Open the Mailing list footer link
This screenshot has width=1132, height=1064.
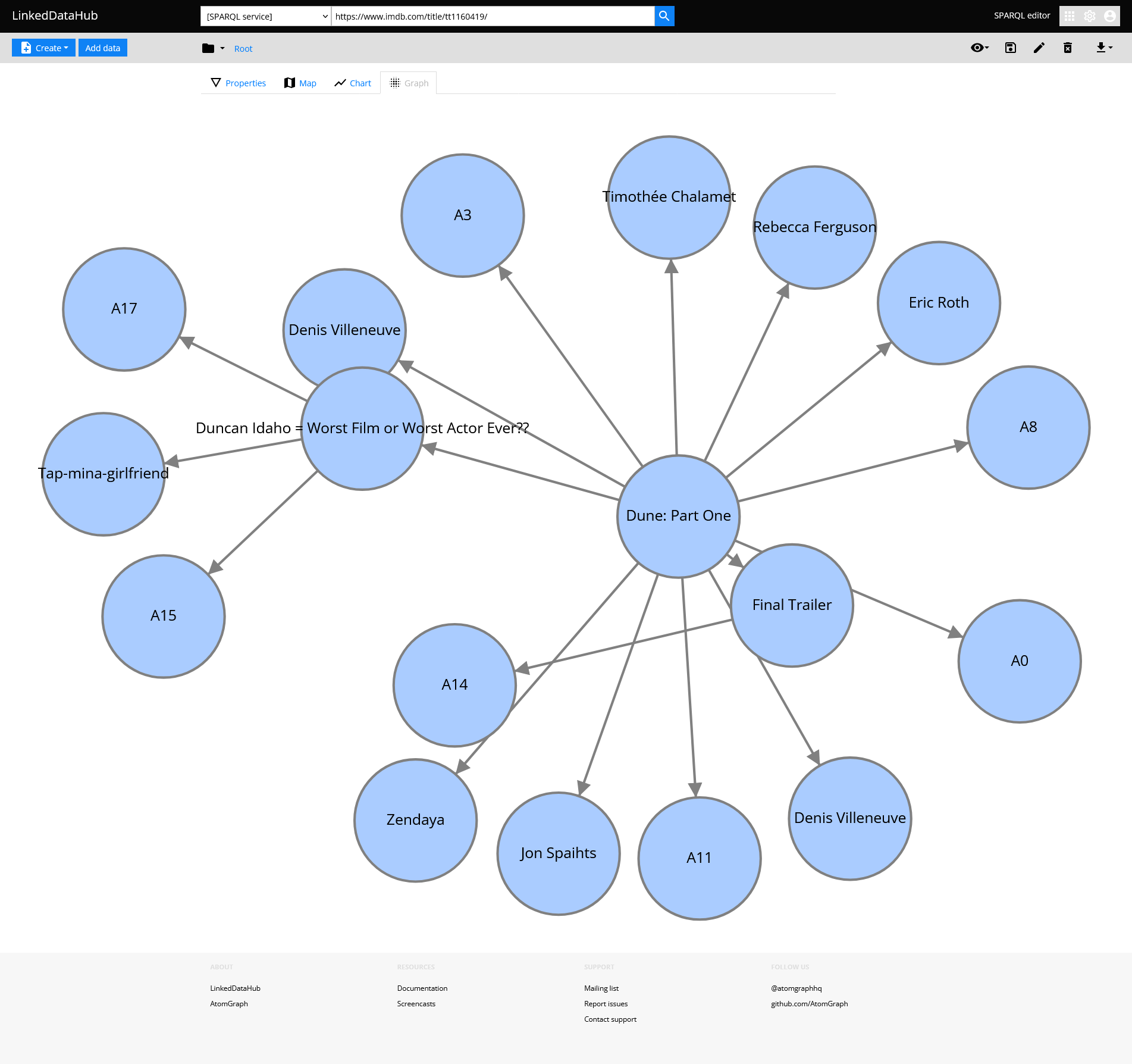[601, 988]
